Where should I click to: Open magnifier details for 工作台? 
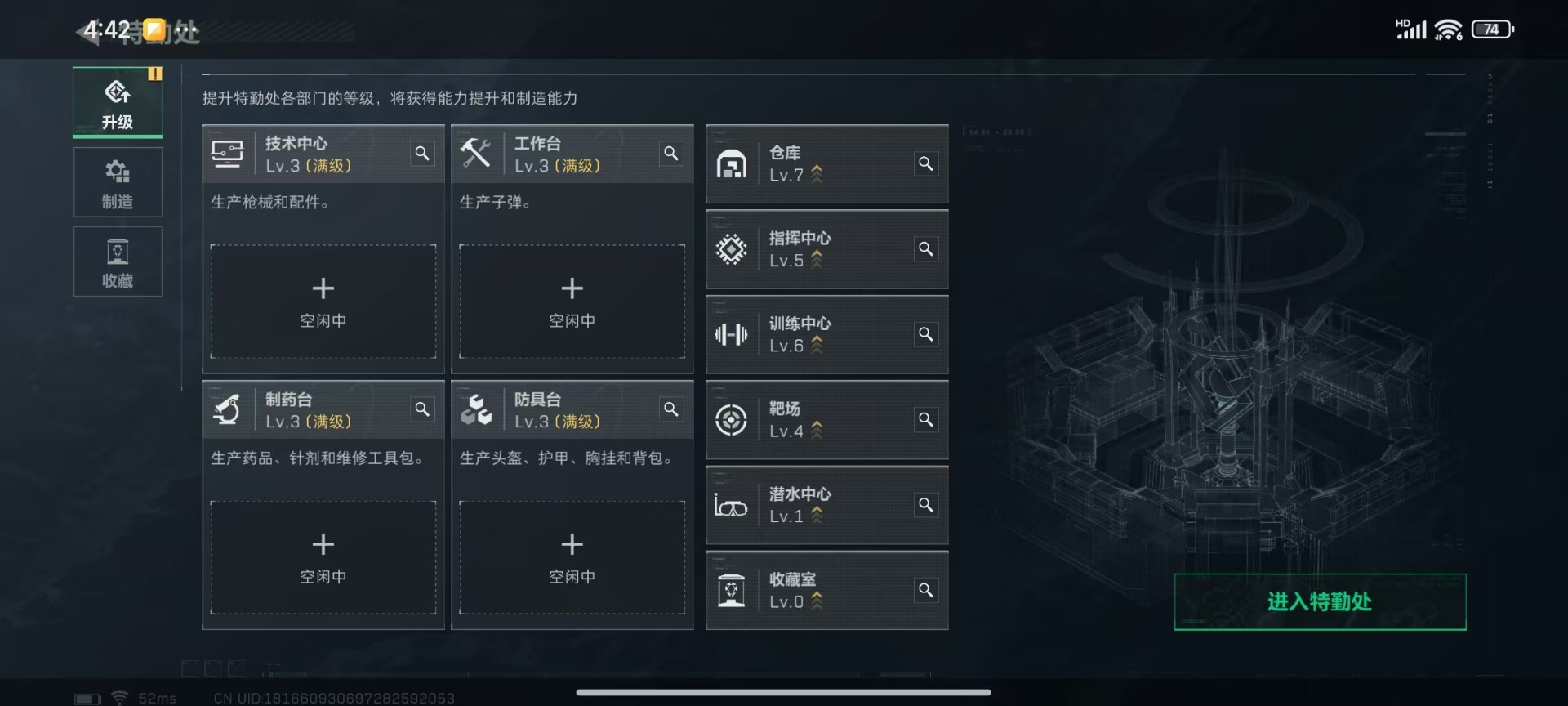coord(671,154)
